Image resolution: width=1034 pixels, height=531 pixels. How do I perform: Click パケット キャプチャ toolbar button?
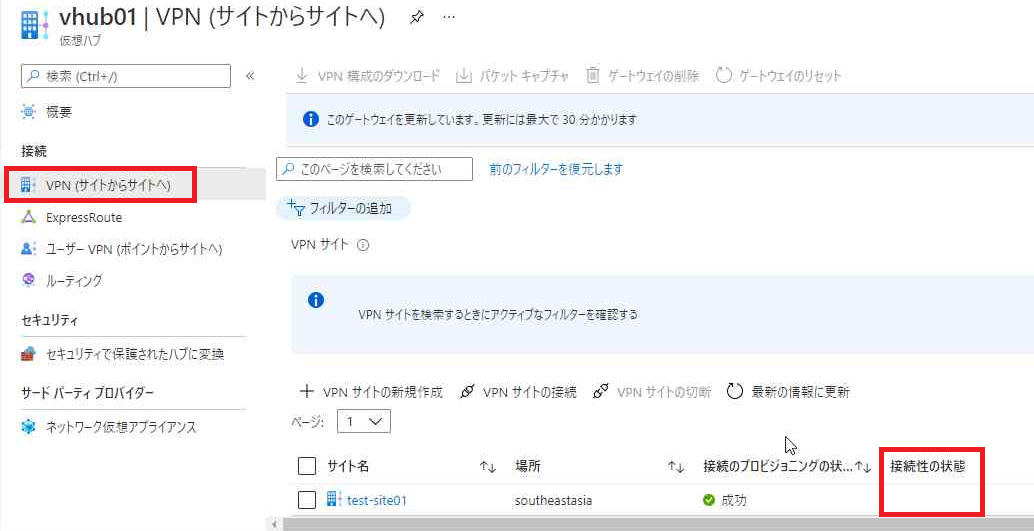pyautogui.click(x=513, y=75)
